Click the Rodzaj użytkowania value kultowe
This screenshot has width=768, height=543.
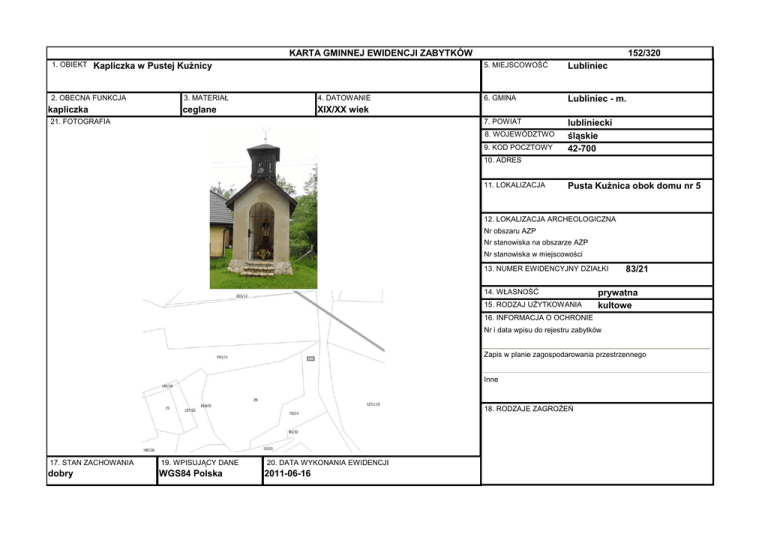click(x=614, y=304)
